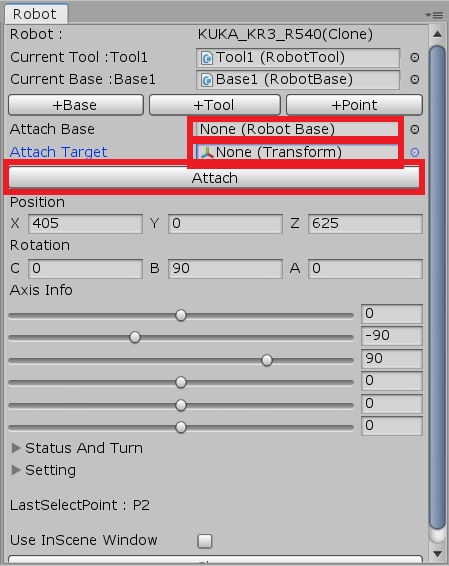Image resolution: width=449 pixels, height=566 pixels.
Task: Click the scrollbar down arrow
Action: [x=437, y=554]
